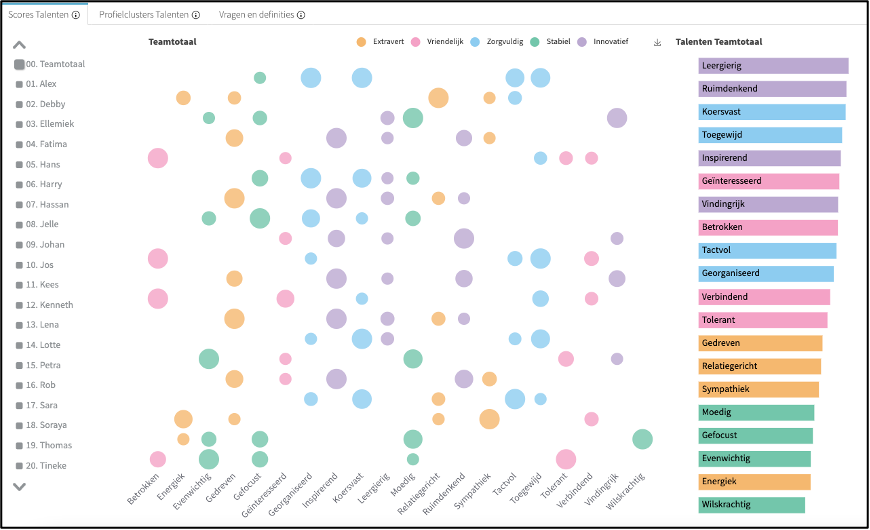Select the Gefocust bar in talent ranking
Viewport: 870px width, 530px height.
pyautogui.click(x=756, y=436)
